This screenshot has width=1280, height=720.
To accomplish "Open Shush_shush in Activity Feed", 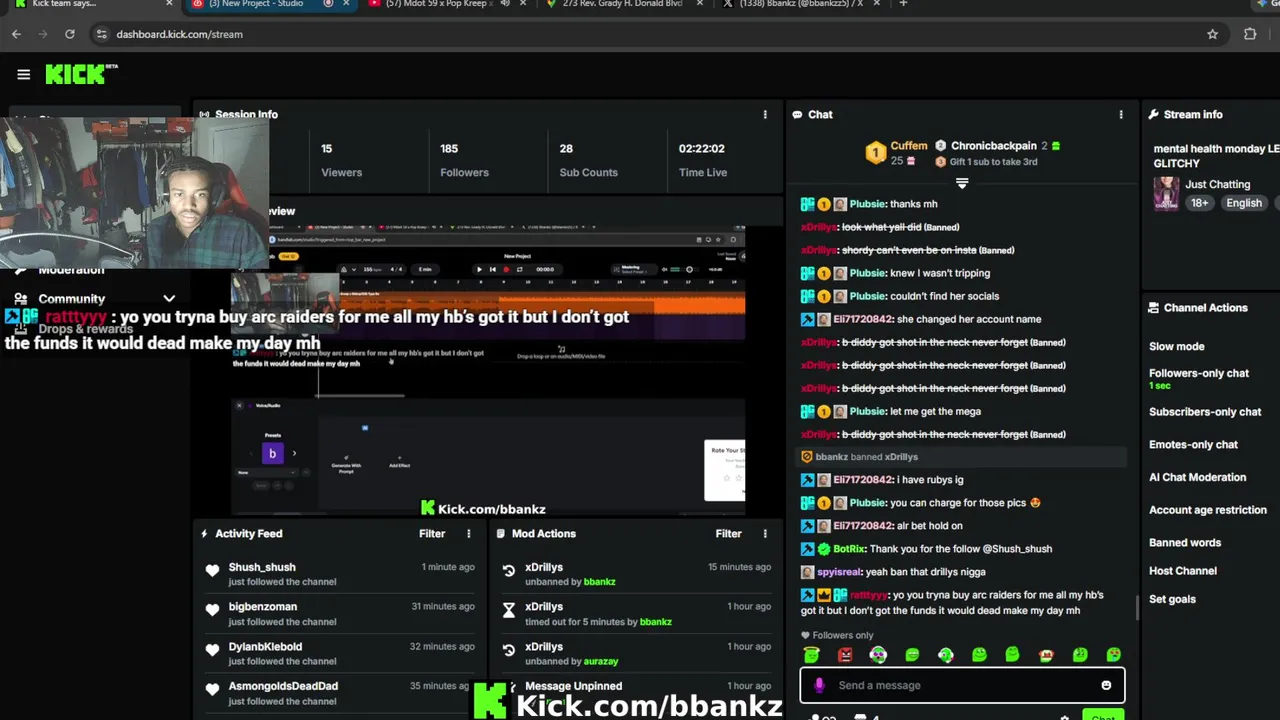I will 262,567.
